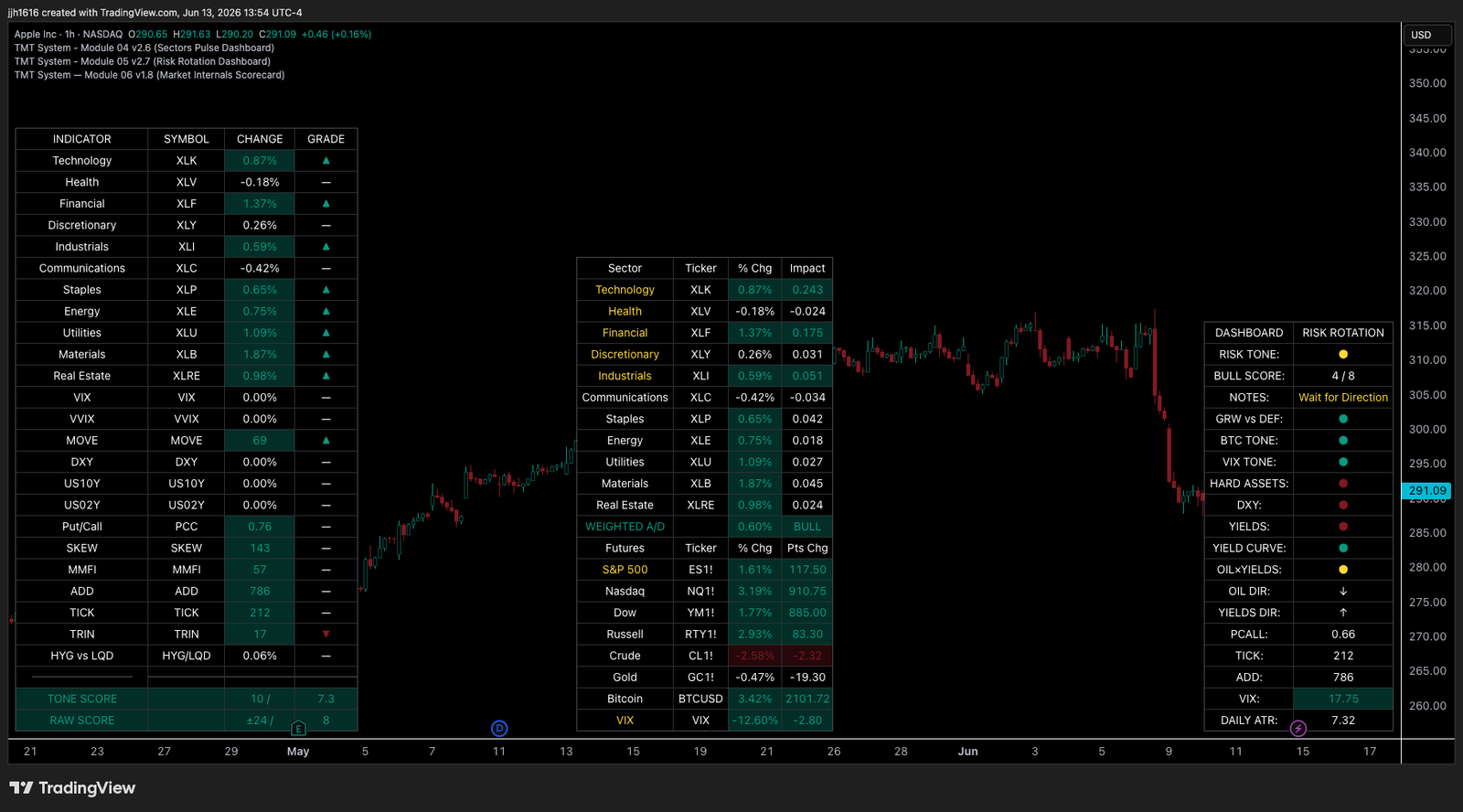Click the US10Y indicator label
Screen dimensions: 1463x812
82,484
